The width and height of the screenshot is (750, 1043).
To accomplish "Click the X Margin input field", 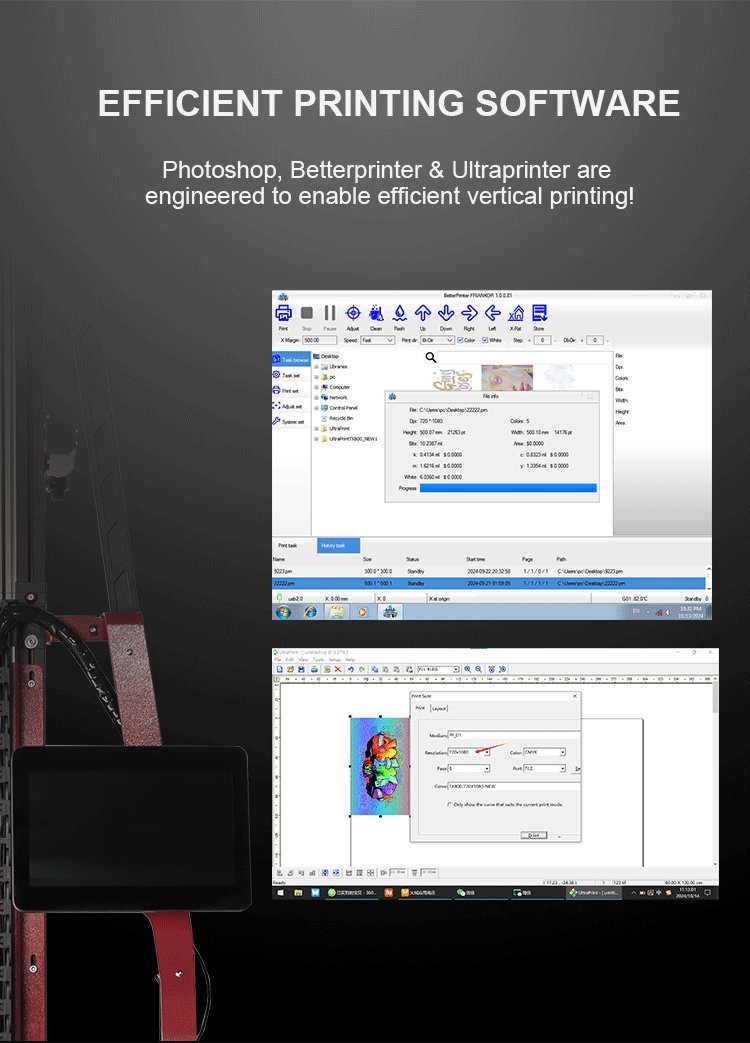I will 319,340.
